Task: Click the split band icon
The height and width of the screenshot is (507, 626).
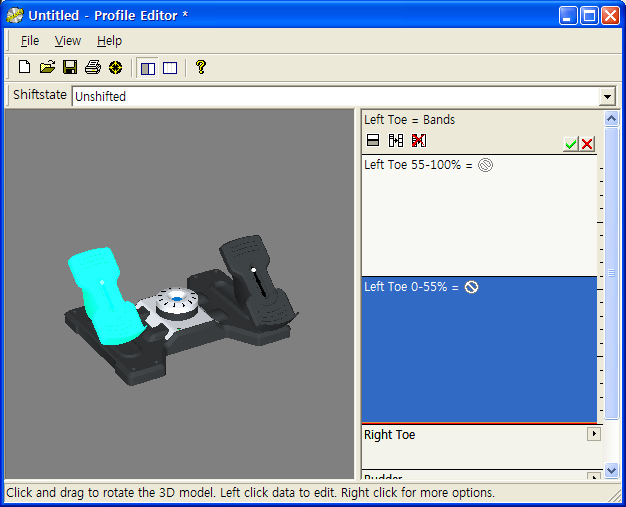Action: (x=373, y=141)
